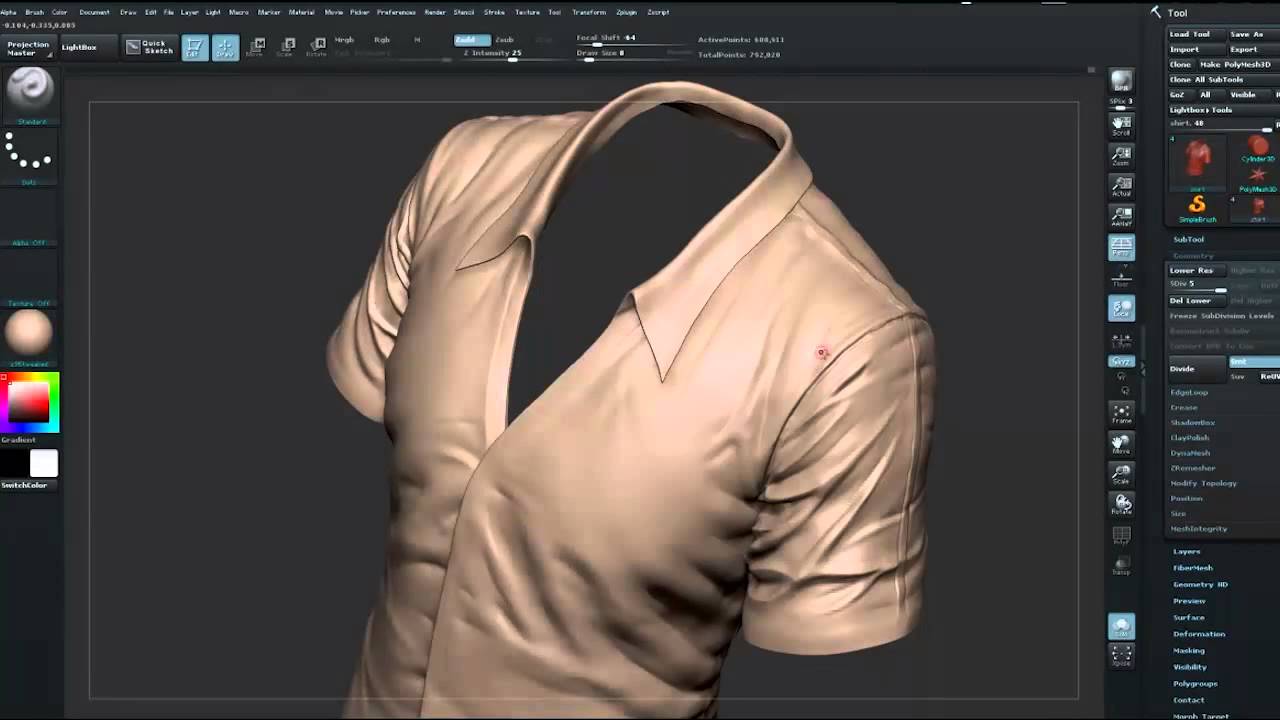Viewport: 1280px width, 720px height.
Task: Expand the Geometry HD section
Action: (1200, 584)
